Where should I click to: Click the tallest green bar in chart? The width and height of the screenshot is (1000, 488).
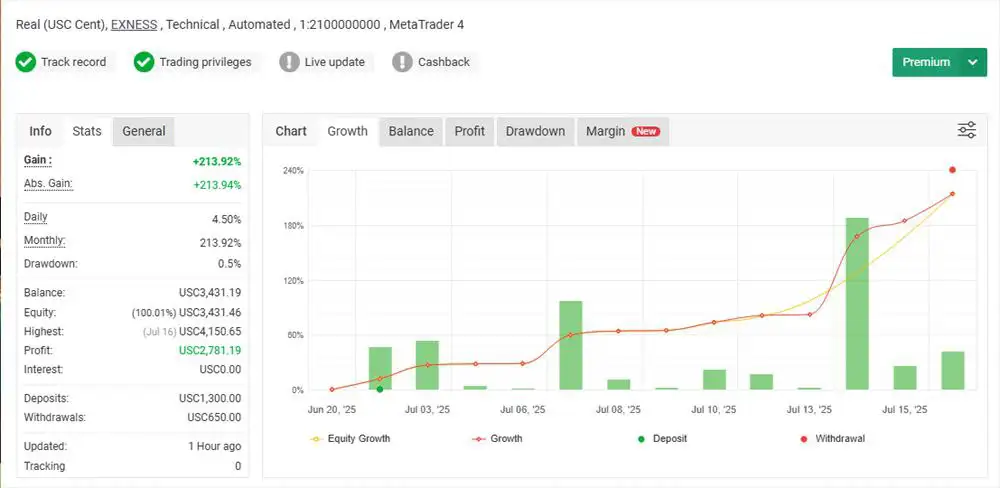tap(857, 302)
